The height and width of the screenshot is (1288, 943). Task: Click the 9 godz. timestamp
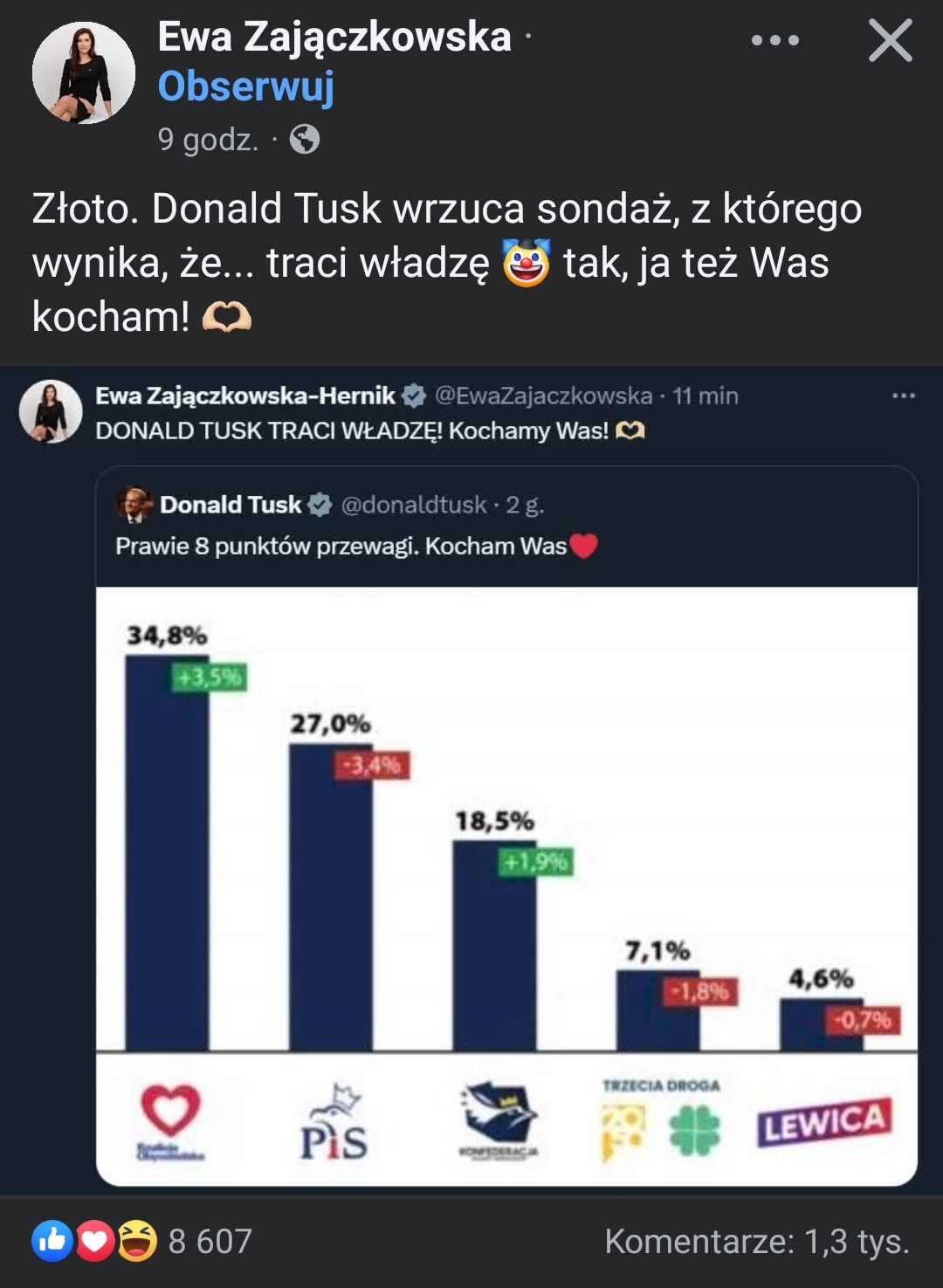(x=208, y=140)
